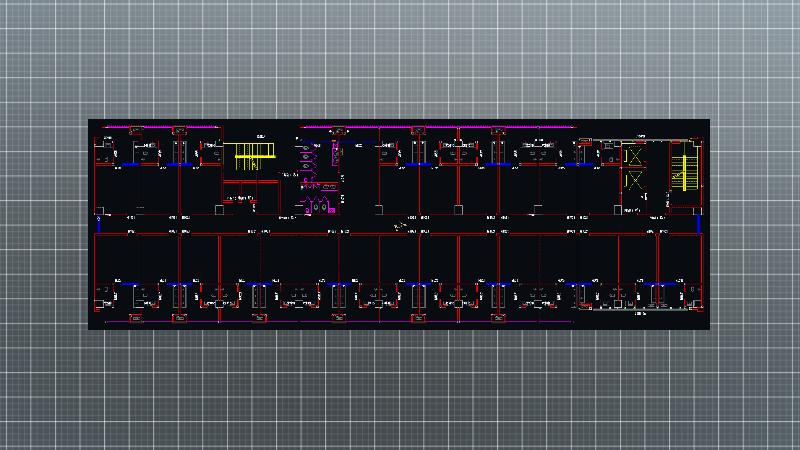Select the yellow staircase at far right
800x450 pixels.
tap(685, 170)
